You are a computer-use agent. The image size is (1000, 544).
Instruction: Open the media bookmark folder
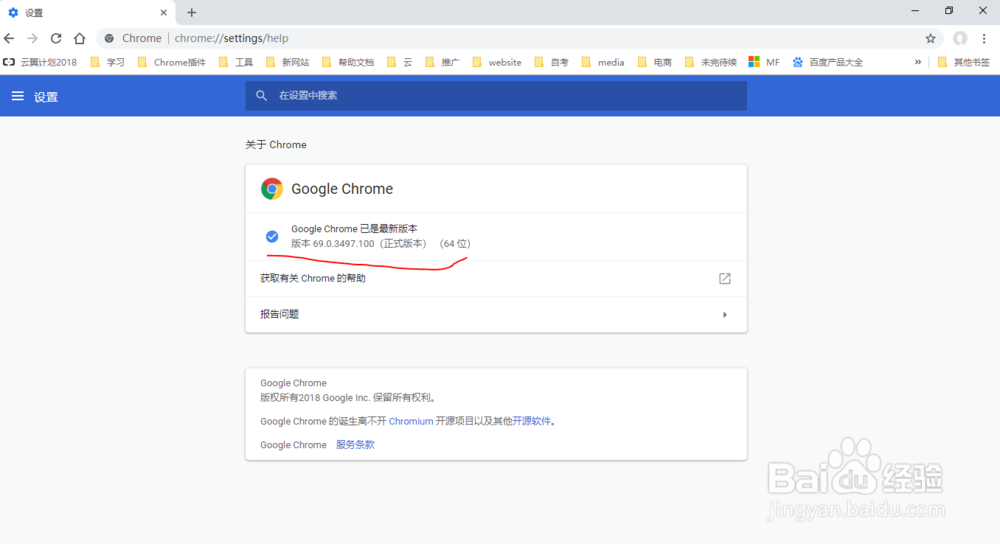point(603,62)
